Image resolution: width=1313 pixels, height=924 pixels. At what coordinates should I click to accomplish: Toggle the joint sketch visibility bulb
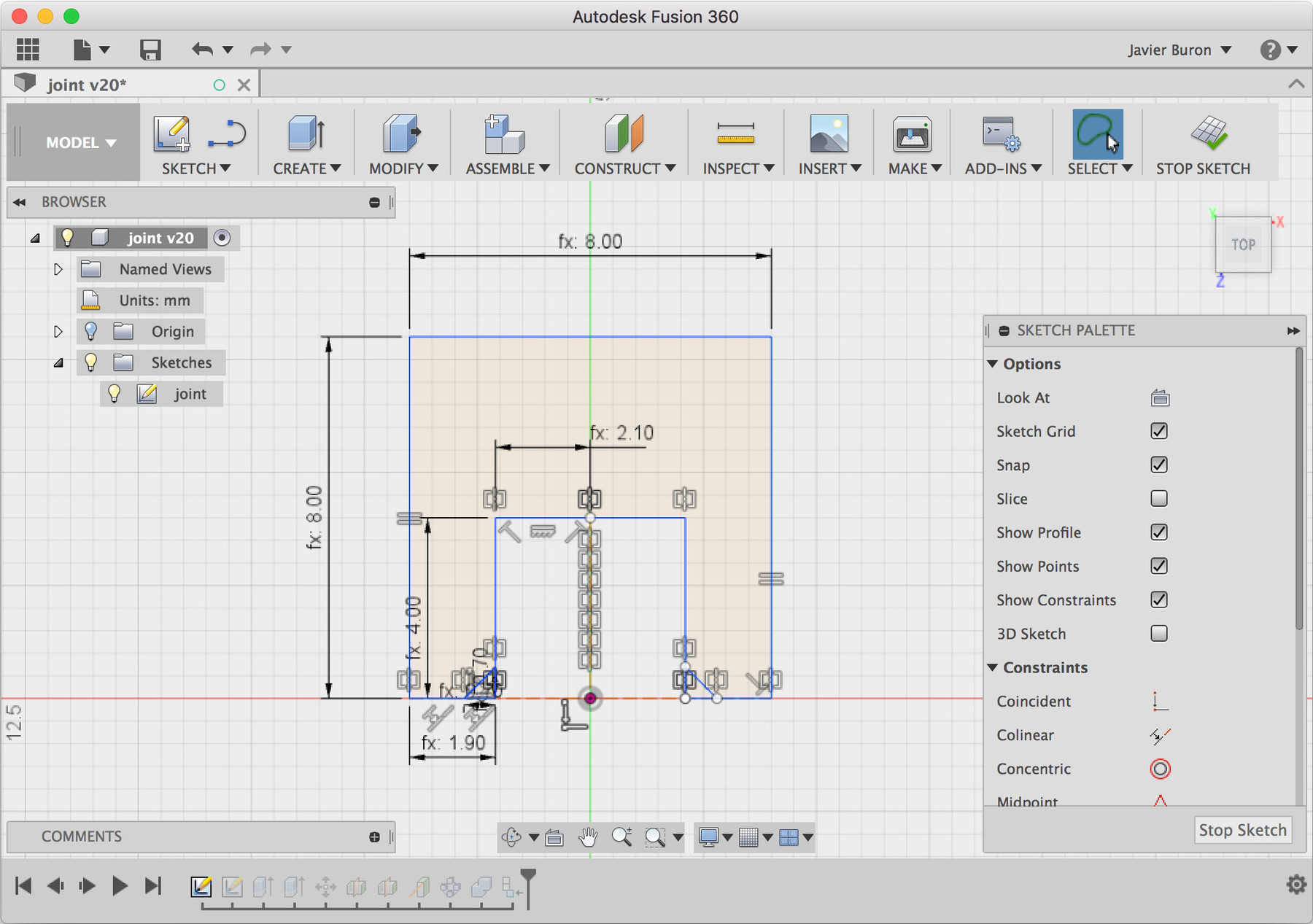click(x=114, y=394)
